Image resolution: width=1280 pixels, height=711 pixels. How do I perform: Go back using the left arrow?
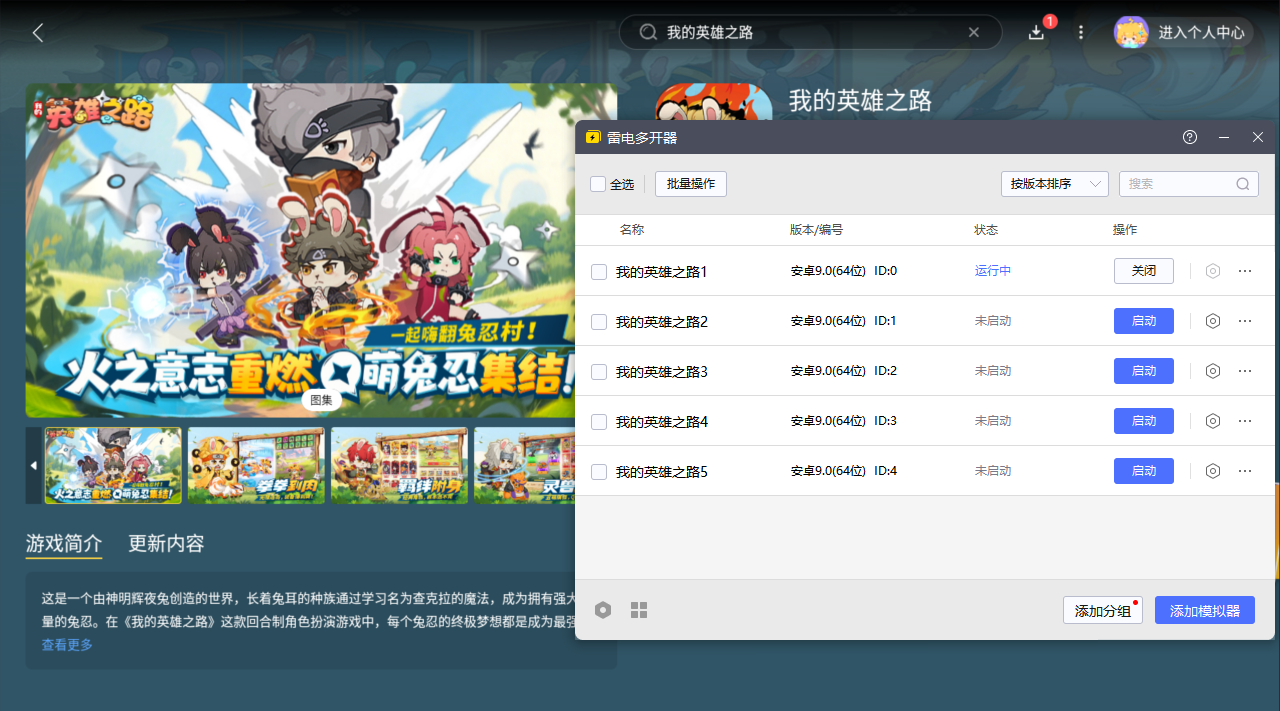tap(38, 33)
